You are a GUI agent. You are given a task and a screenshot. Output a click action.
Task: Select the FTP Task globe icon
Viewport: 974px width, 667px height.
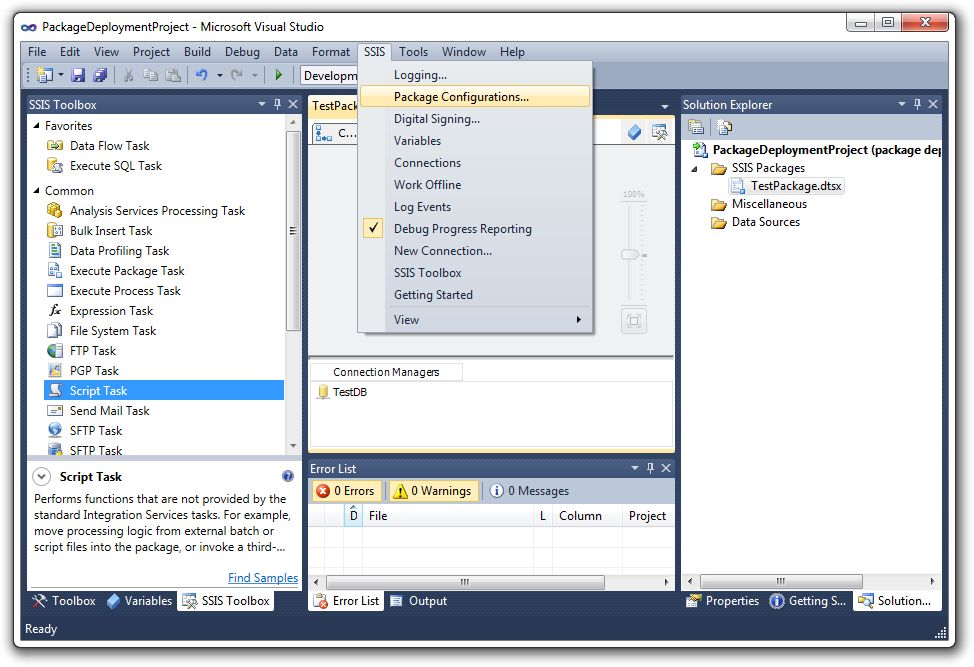(x=55, y=350)
